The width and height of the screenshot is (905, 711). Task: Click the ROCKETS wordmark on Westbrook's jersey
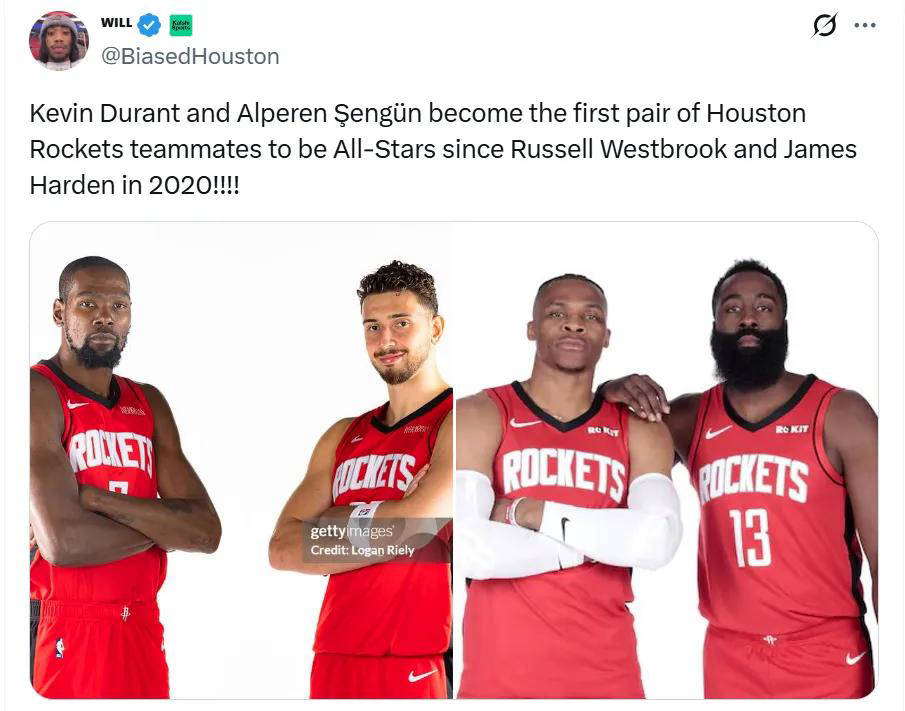click(563, 474)
